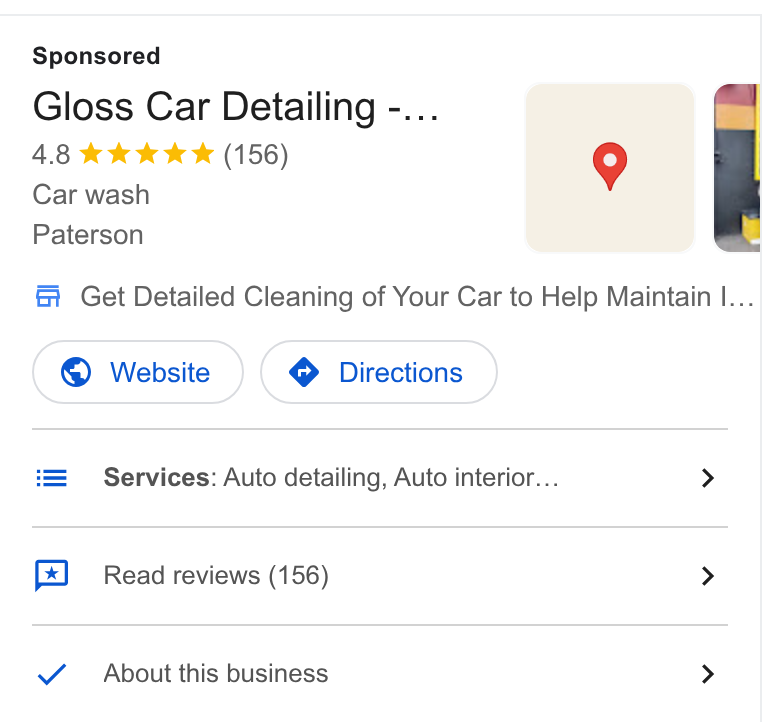Expand Read reviews with right chevron
Screen dimensions: 776x722
[708, 576]
